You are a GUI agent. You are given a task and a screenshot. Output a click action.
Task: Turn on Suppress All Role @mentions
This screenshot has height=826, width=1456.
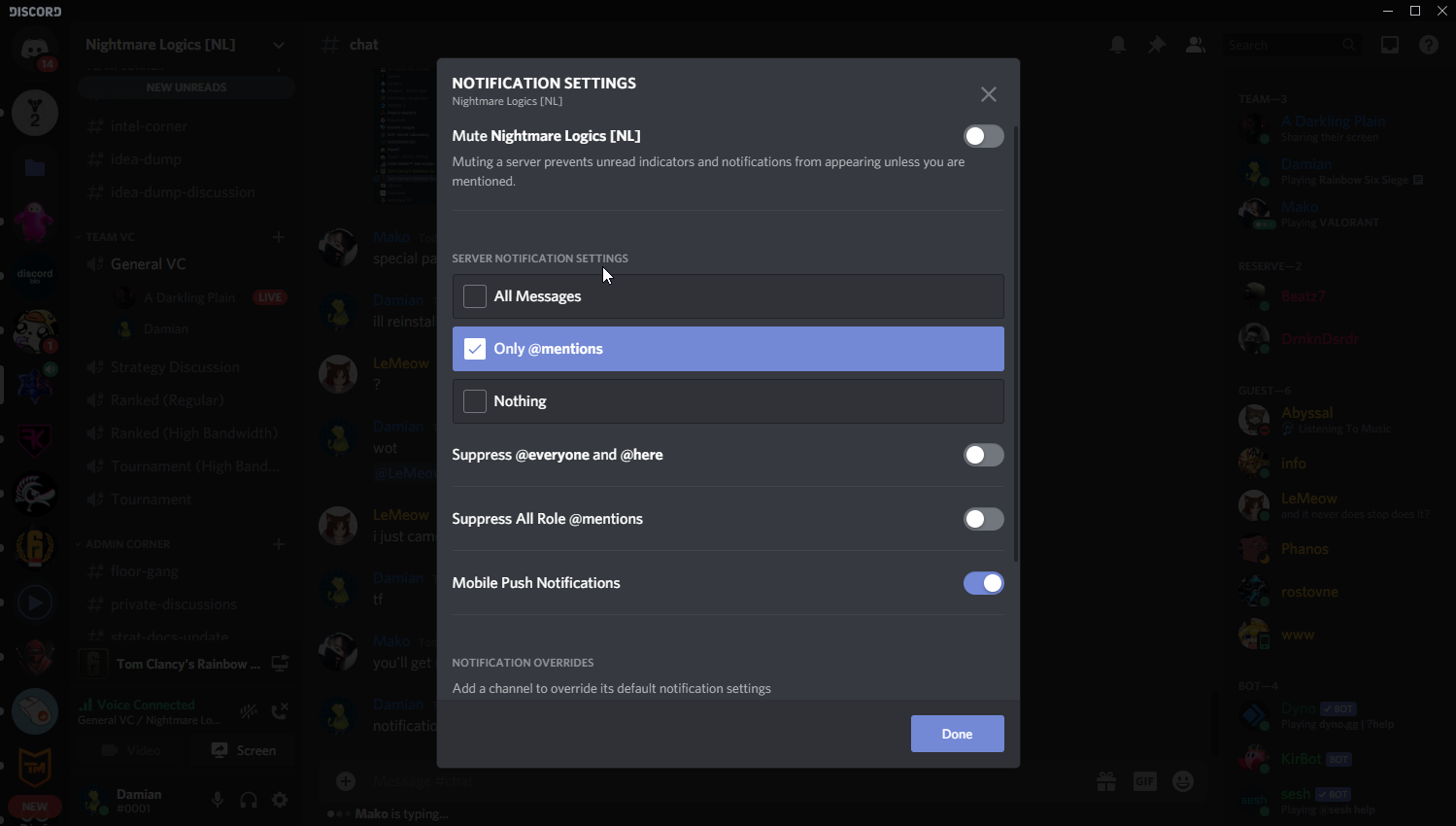pyautogui.click(x=983, y=519)
